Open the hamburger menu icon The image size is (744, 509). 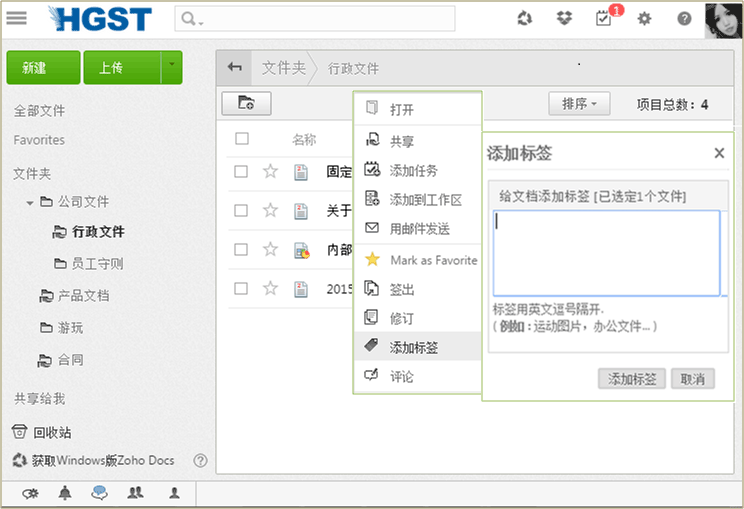point(17,18)
